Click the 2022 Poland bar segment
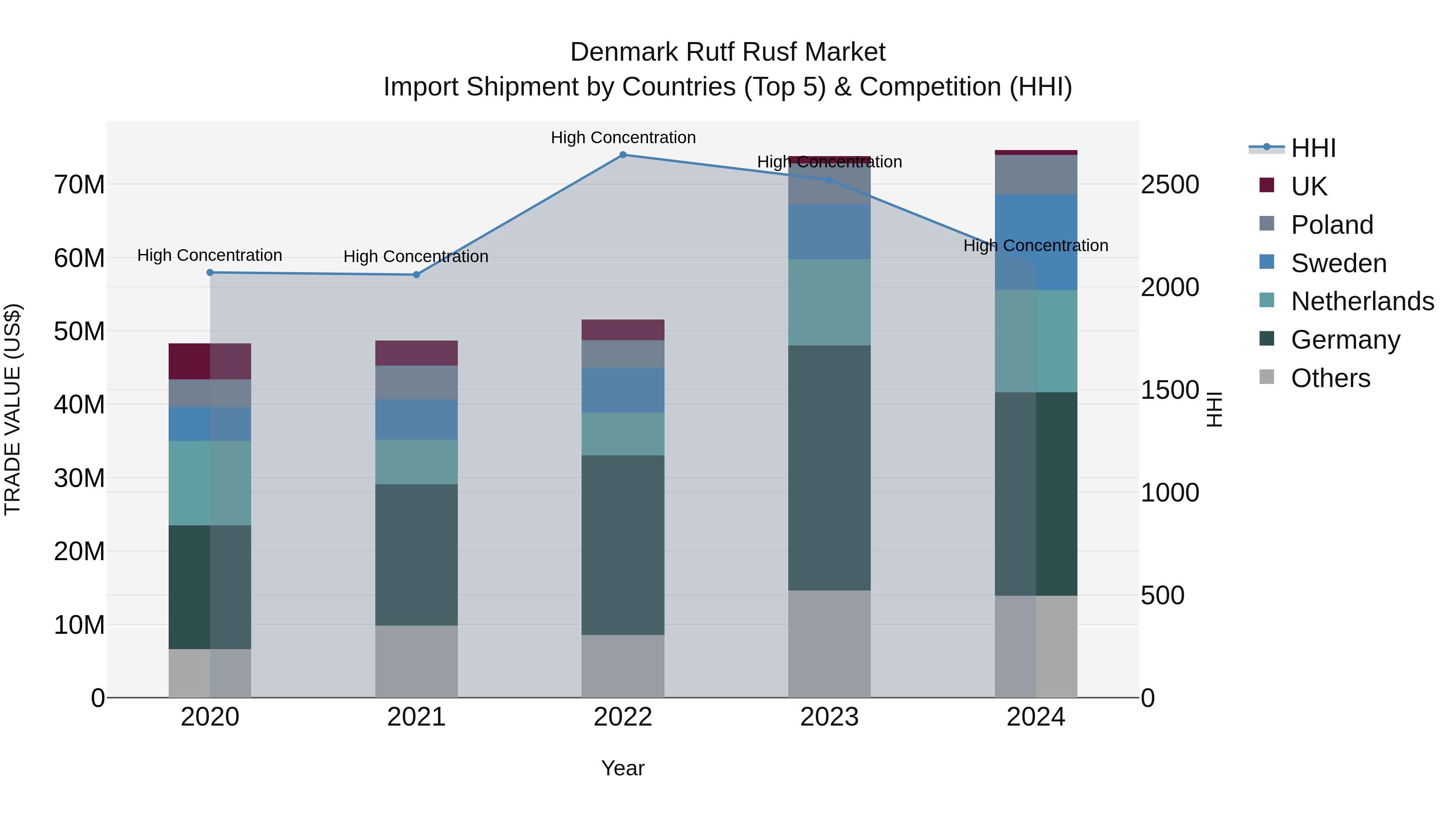Image resolution: width=1456 pixels, height=819 pixels. pyautogui.click(x=623, y=354)
